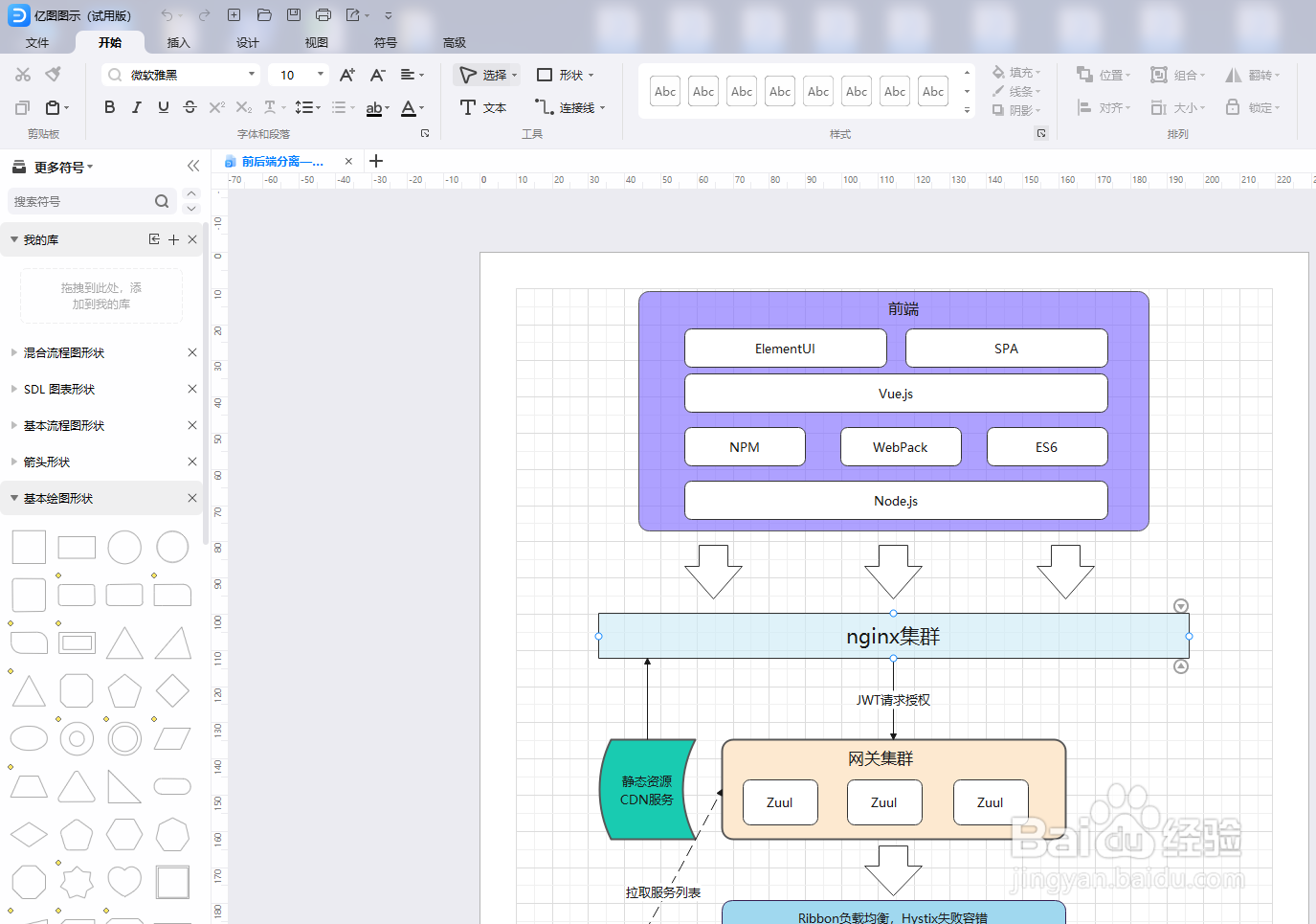Add a new document tab with plus
This screenshot has height=924, width=1316.
click(376, 161)
